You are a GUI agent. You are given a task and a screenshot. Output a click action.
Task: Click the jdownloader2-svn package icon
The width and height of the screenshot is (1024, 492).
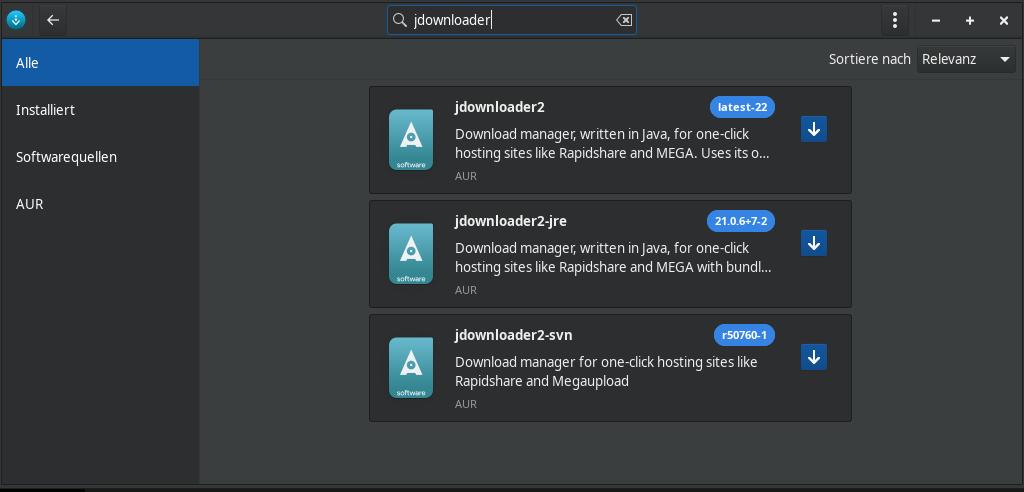(x=411, y=368)
